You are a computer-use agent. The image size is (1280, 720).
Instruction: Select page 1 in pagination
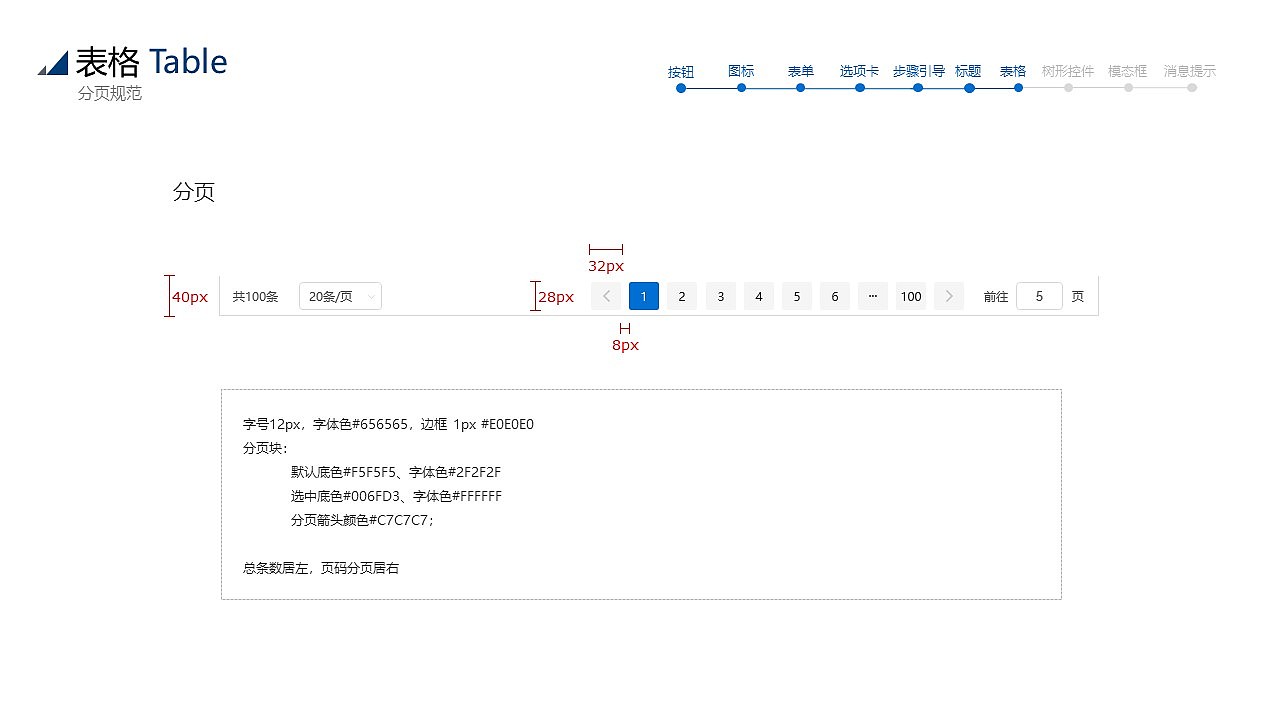coord(644,296)
